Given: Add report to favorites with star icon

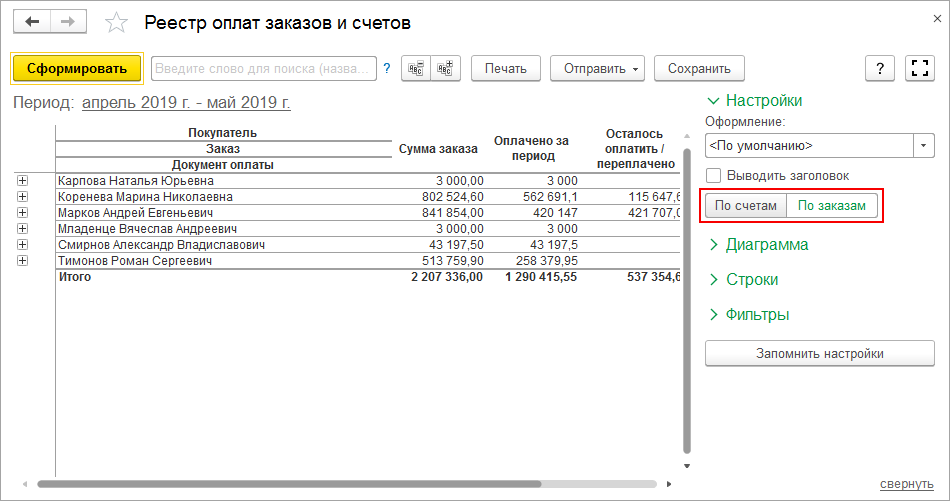Looking at the screenshot, I should coord(116,23).
